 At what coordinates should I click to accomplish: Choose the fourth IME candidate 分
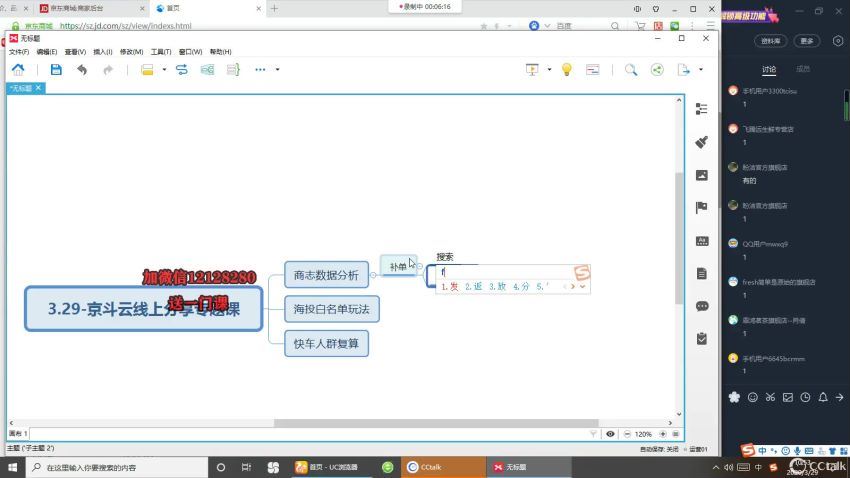521,286
